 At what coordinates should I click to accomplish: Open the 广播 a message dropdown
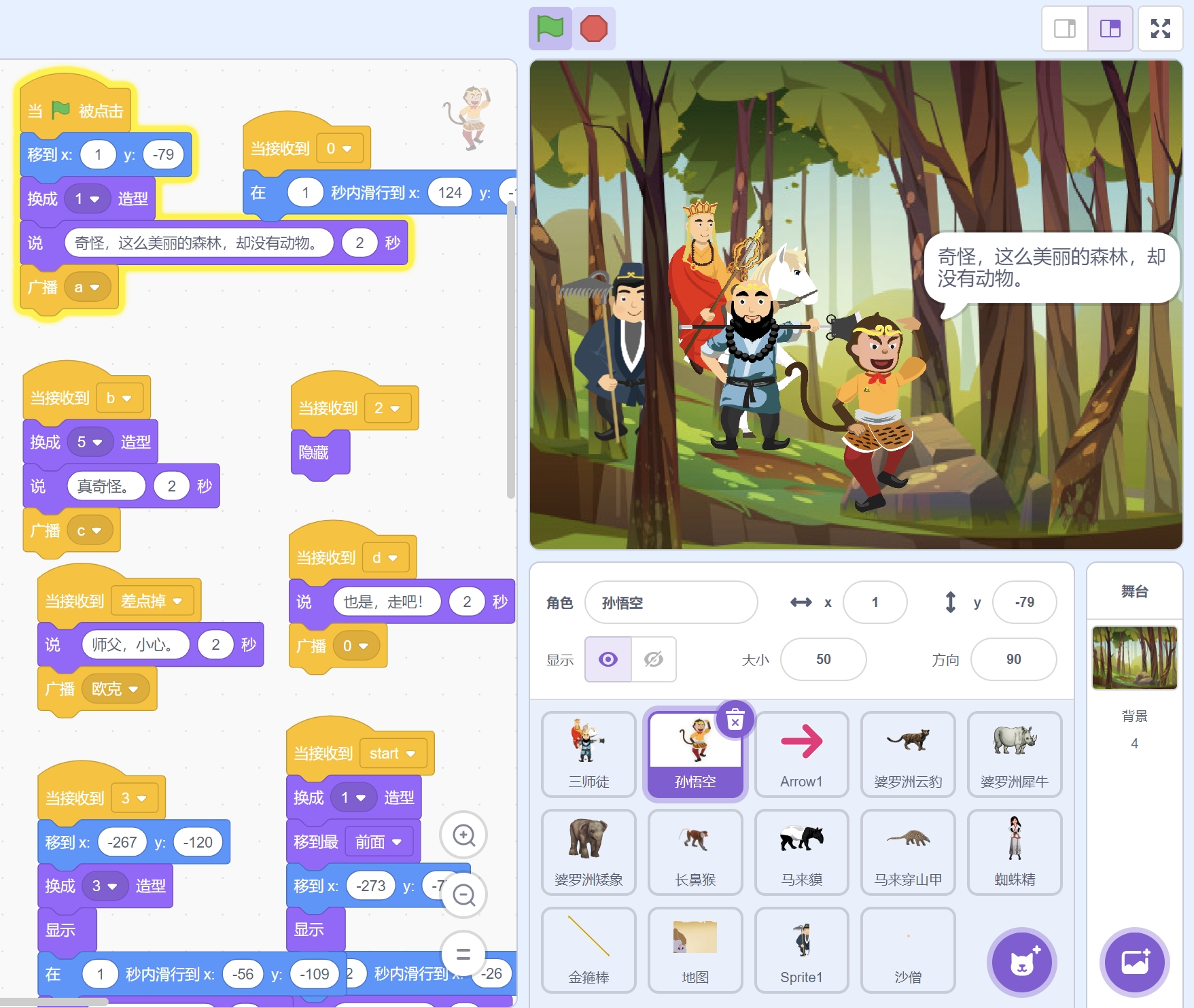[94, 288]
